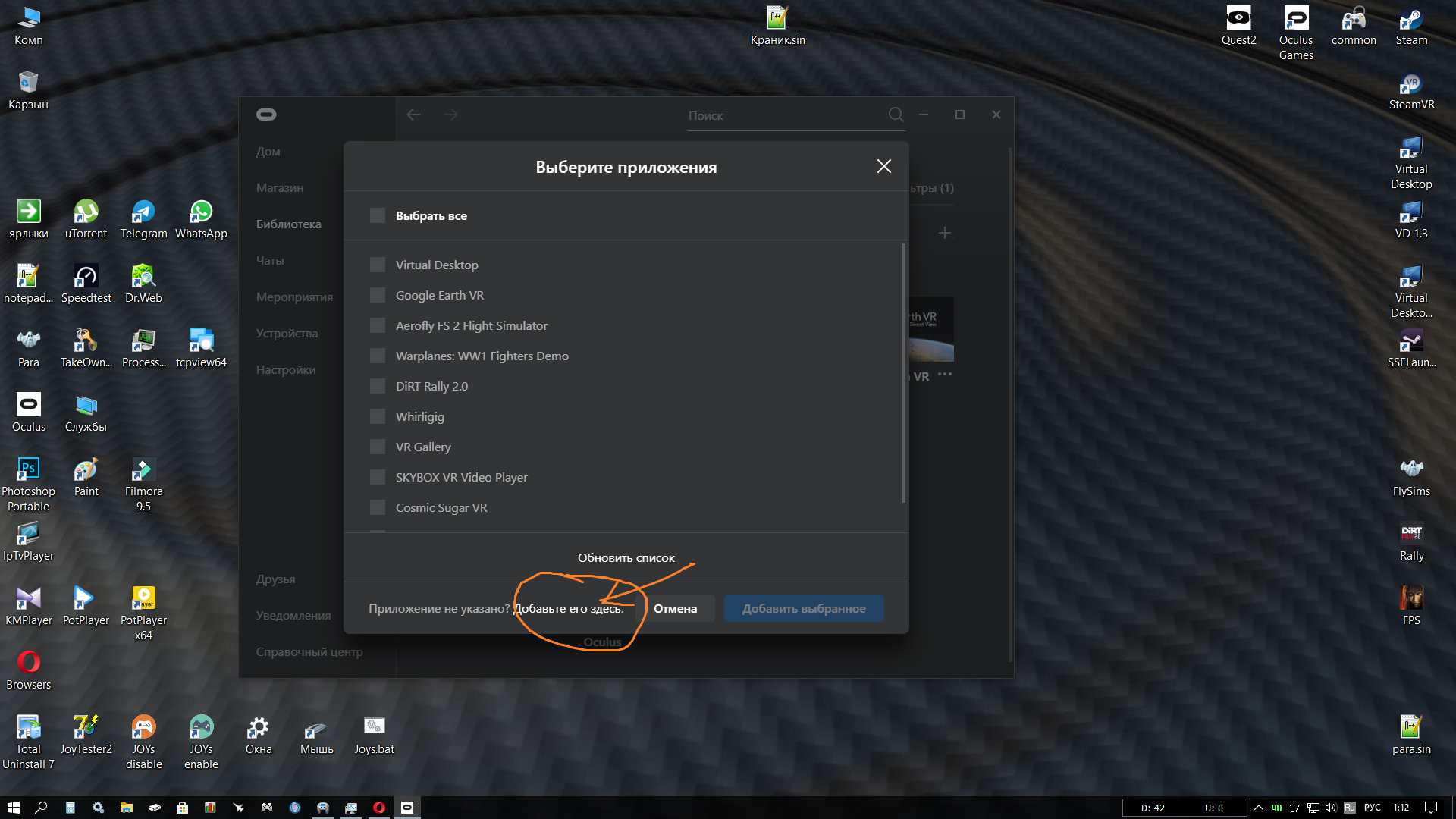Open the uTorrent desktop icon
1456x819 pixels.
(86, 220)
